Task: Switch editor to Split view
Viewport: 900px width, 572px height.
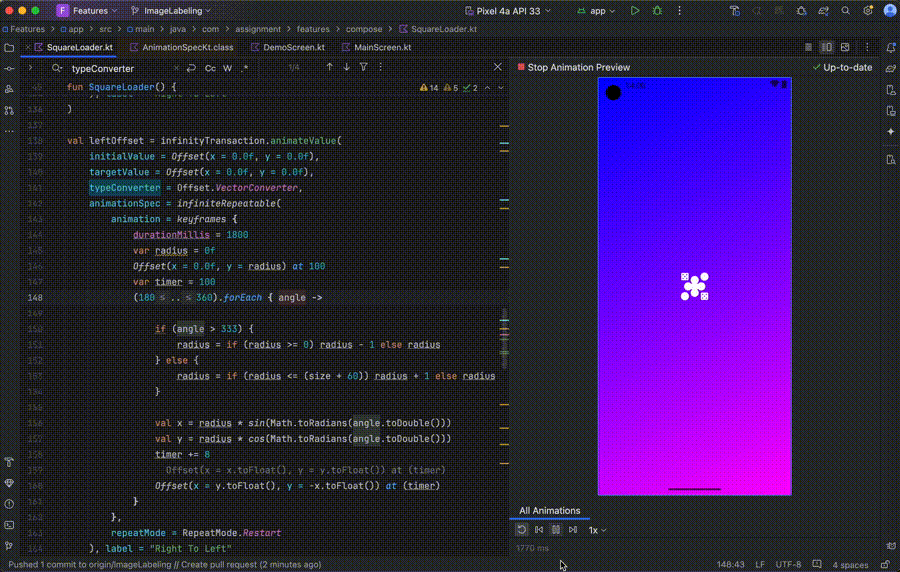Action: (x=827, y=47)
